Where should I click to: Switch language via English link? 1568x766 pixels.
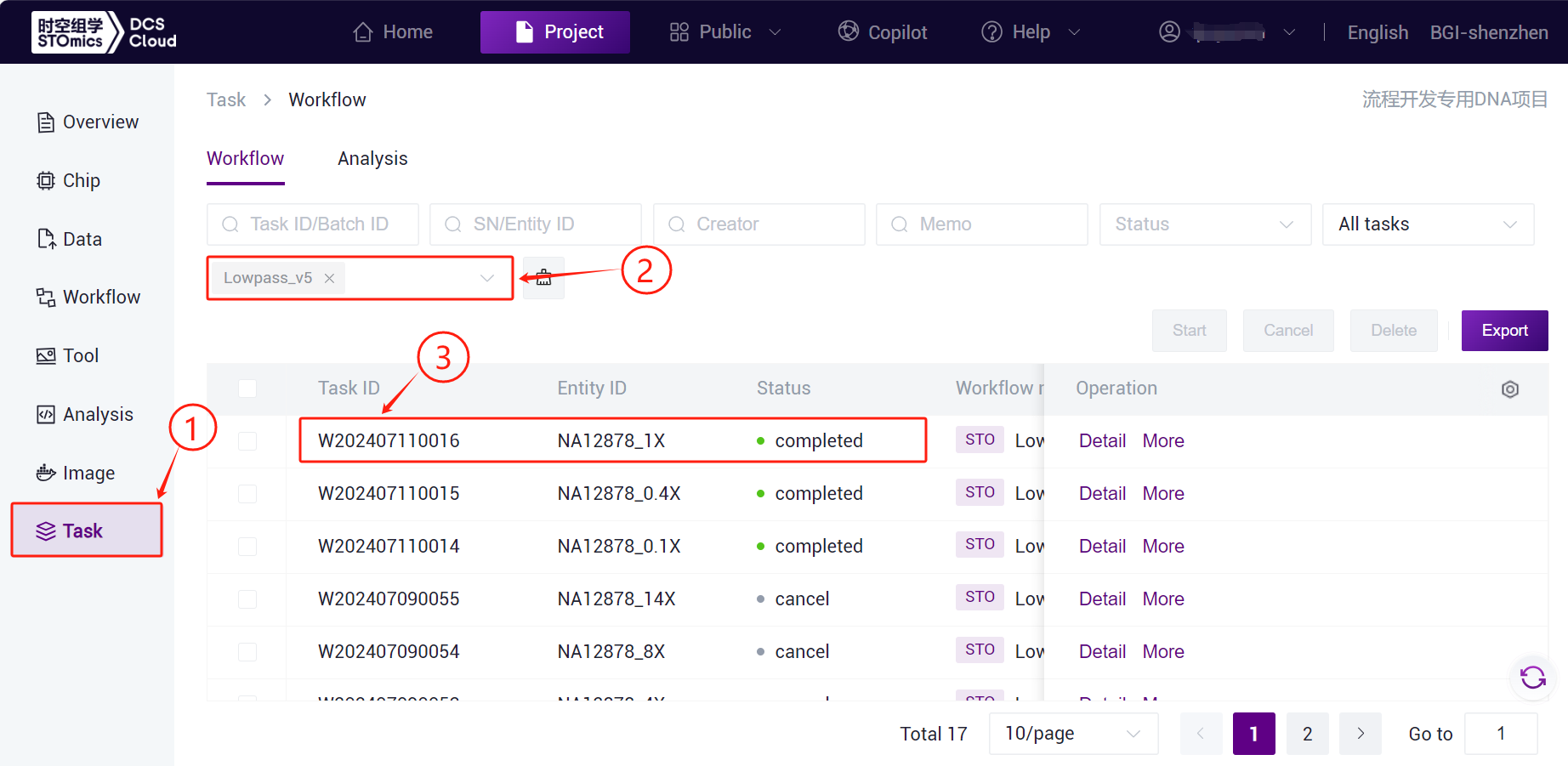[x=1378, y=32]
